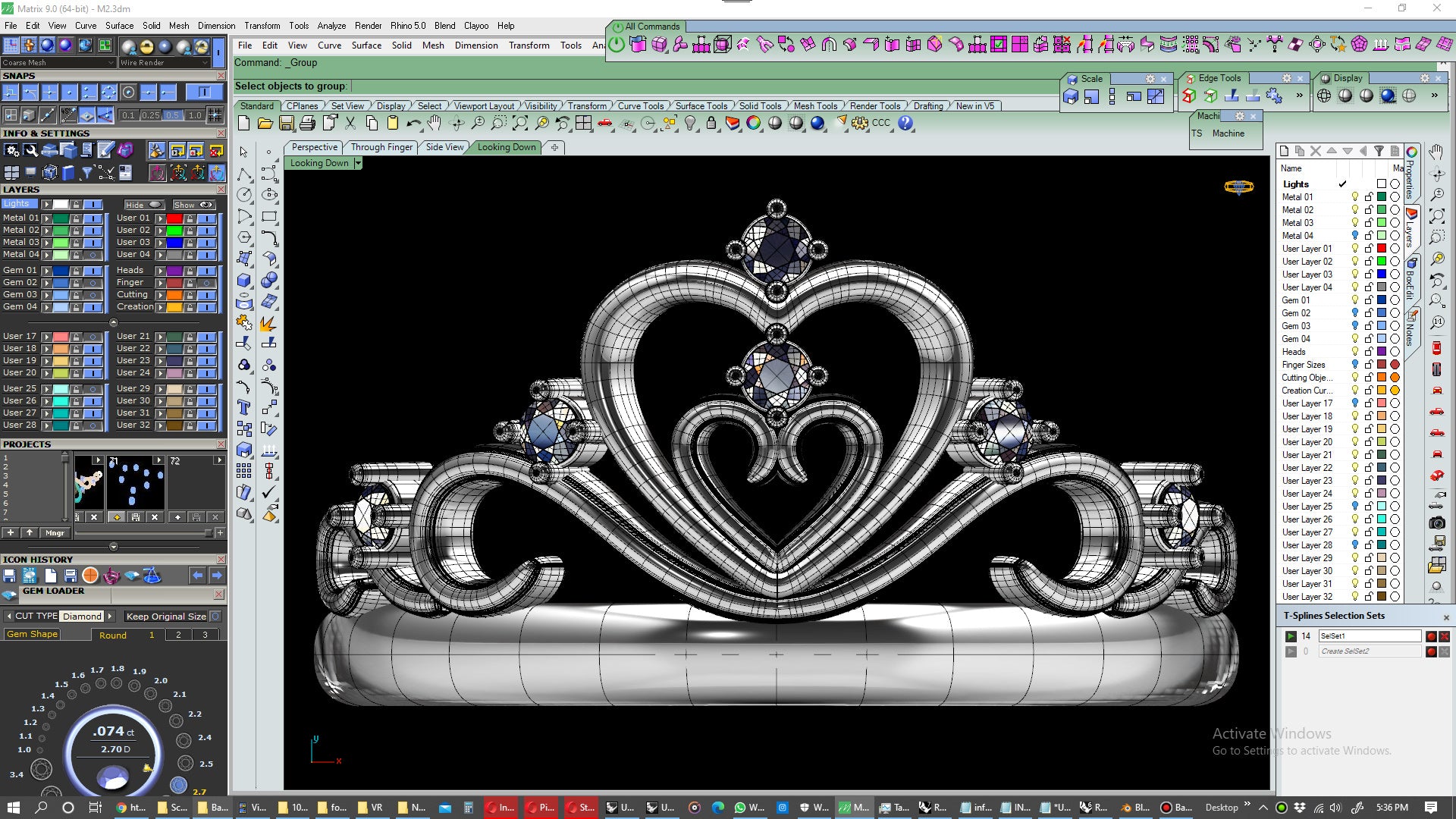Expand the Display toolbar overflow chevron

point(1434,96)
